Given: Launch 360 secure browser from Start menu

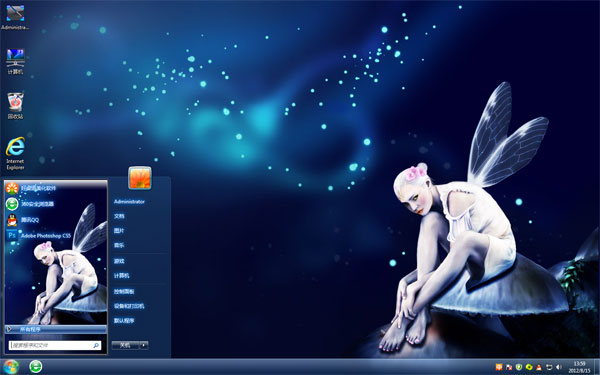Looking at the screenshot, I should 30,204.
